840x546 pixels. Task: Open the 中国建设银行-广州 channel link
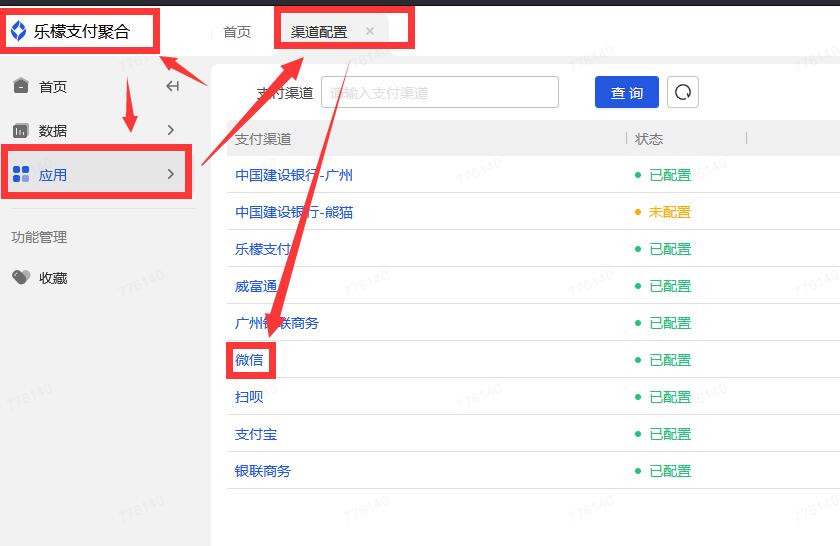(294, 175)
